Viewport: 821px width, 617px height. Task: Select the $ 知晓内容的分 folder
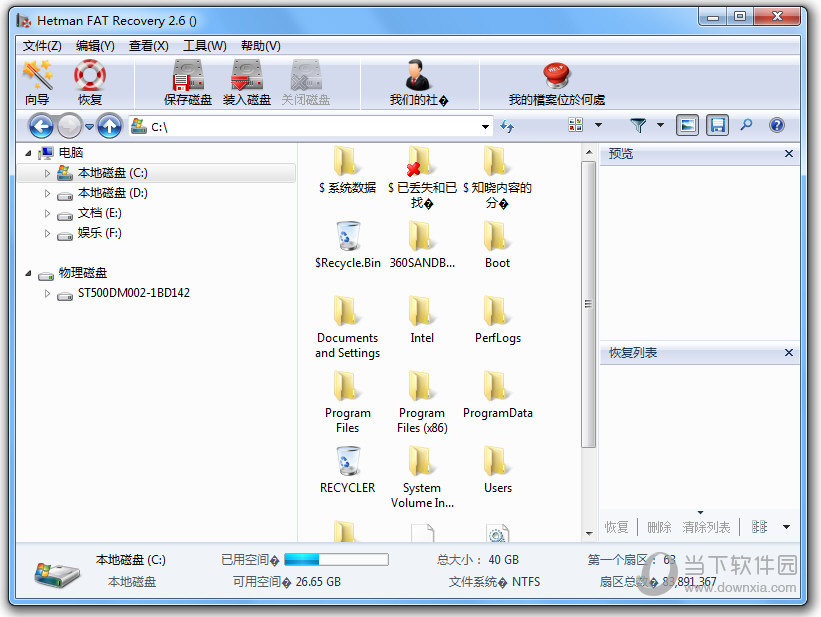click(x=497, y=178)
